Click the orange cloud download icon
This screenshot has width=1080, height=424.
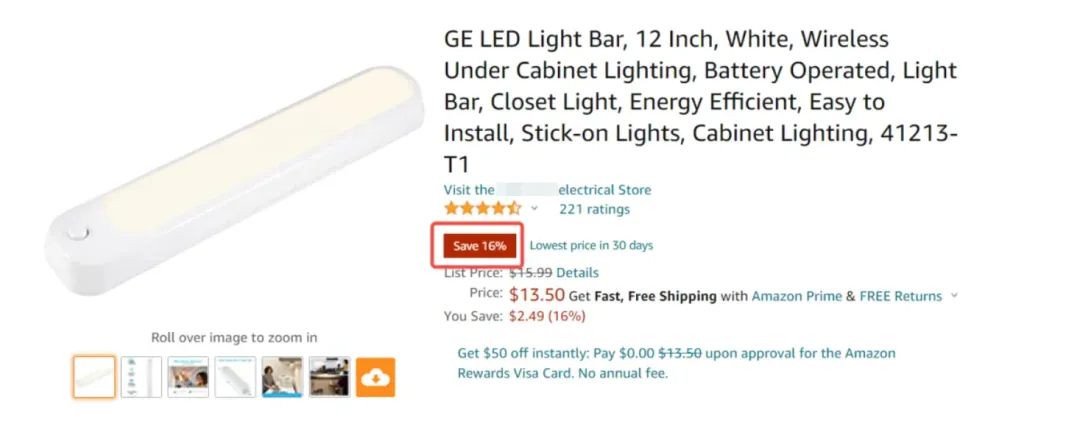coord(375,377)
